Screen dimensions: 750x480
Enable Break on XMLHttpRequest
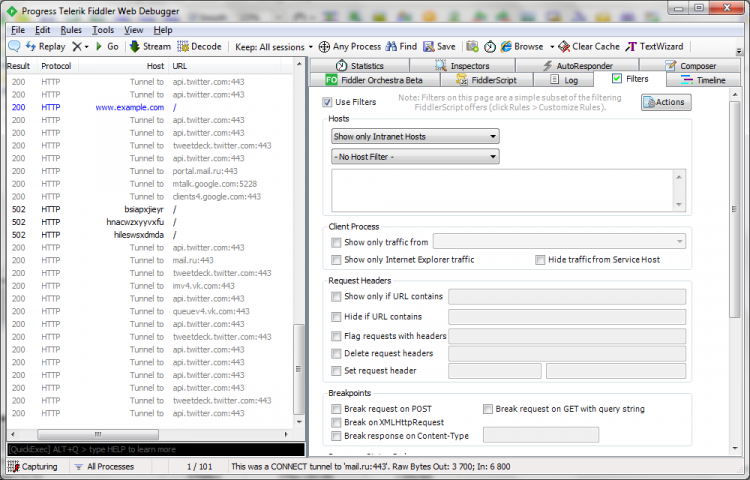tap(336, 422)
